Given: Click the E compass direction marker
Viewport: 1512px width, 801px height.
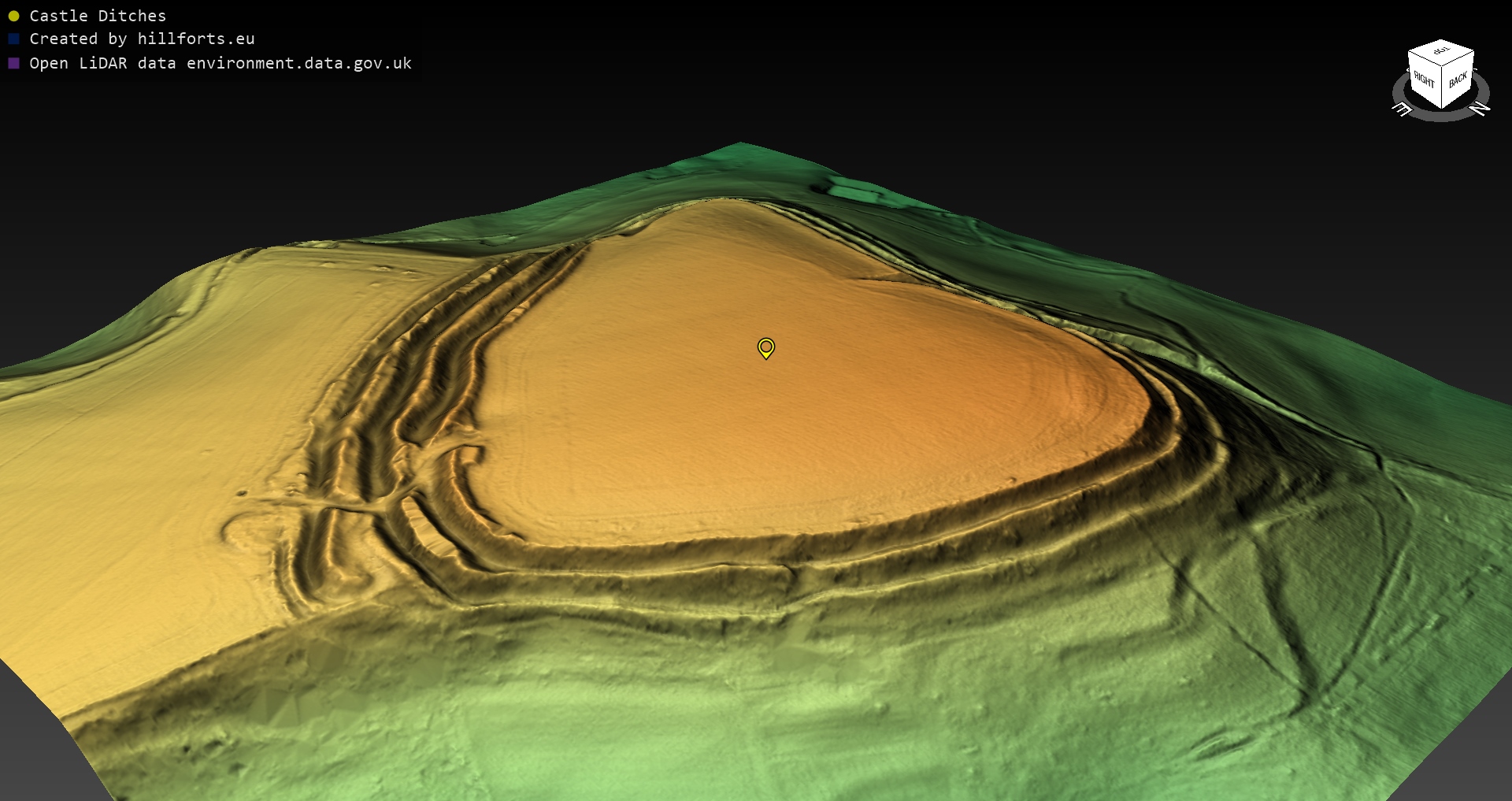Looking at the screenshot, I should point(1403,109).
